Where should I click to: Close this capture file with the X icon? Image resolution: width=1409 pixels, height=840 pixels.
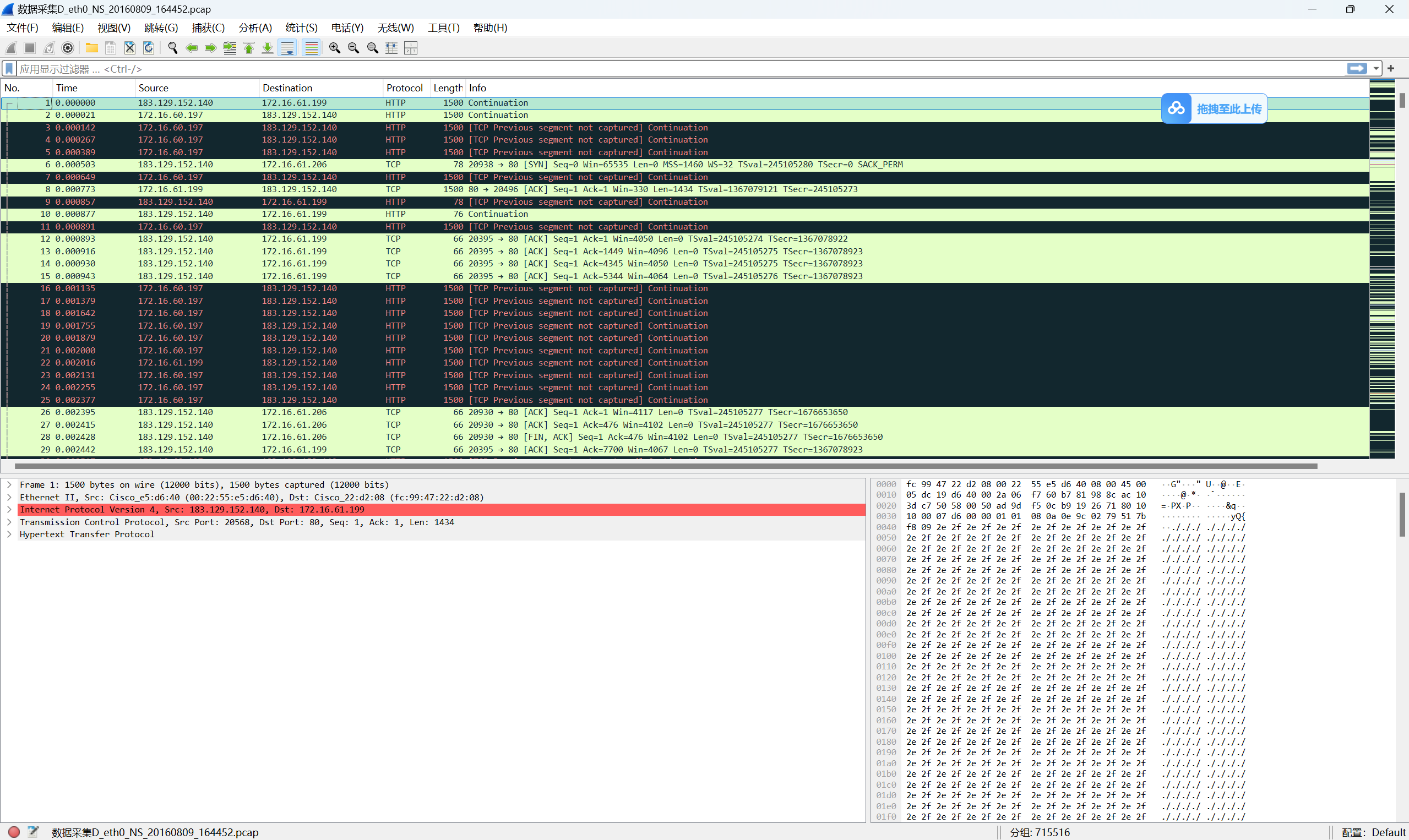click(x=129, y=48)
